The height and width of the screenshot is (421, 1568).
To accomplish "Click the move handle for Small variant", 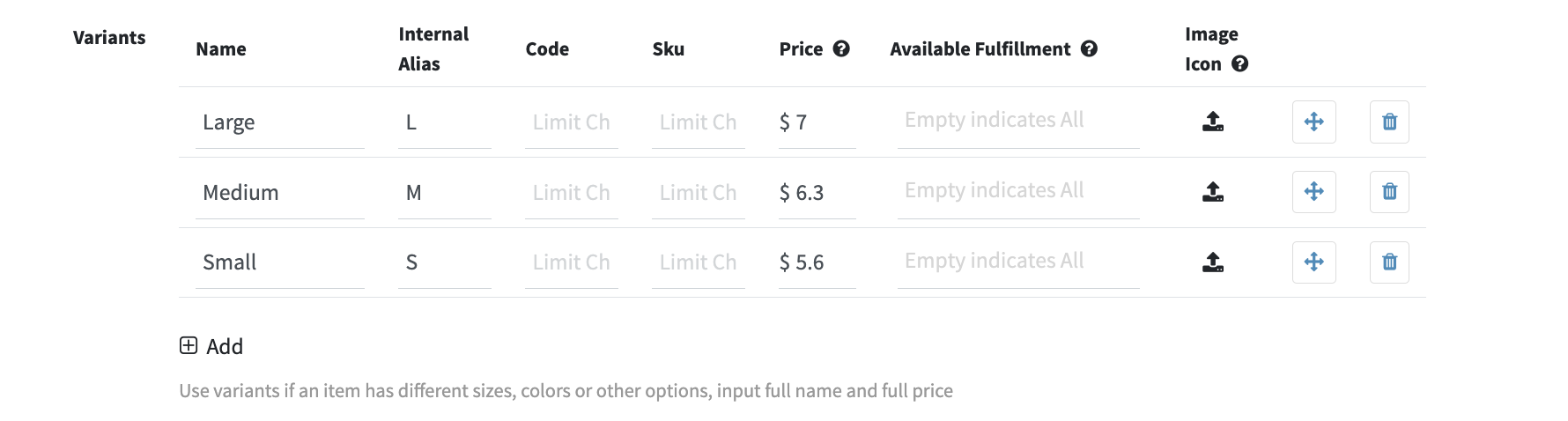I will pyautogui.click(x=1313, y=262).
